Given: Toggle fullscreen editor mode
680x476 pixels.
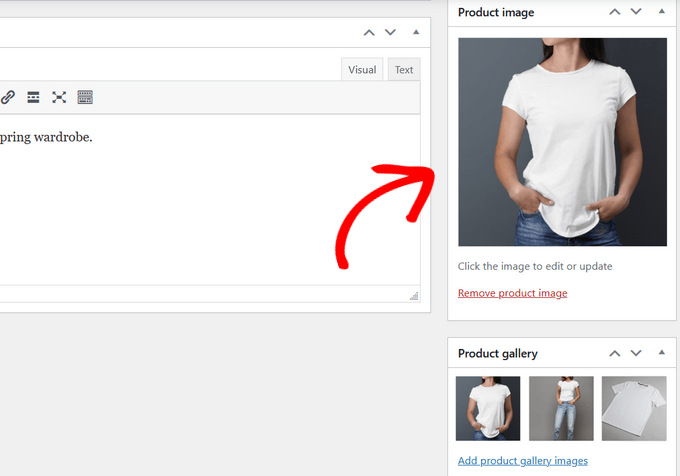Looking at the screenshot, I should (x=59, y=97).
